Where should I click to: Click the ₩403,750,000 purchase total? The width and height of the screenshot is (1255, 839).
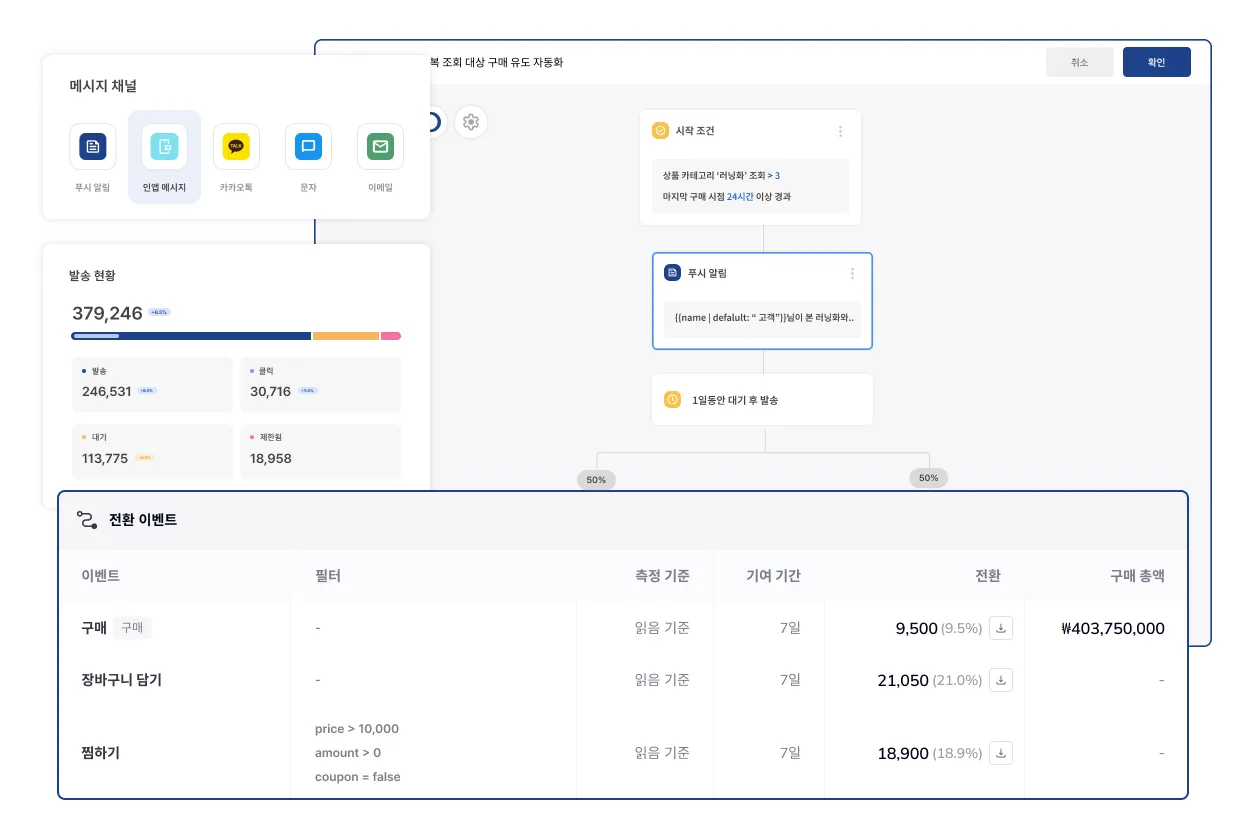coord(1112,629)
